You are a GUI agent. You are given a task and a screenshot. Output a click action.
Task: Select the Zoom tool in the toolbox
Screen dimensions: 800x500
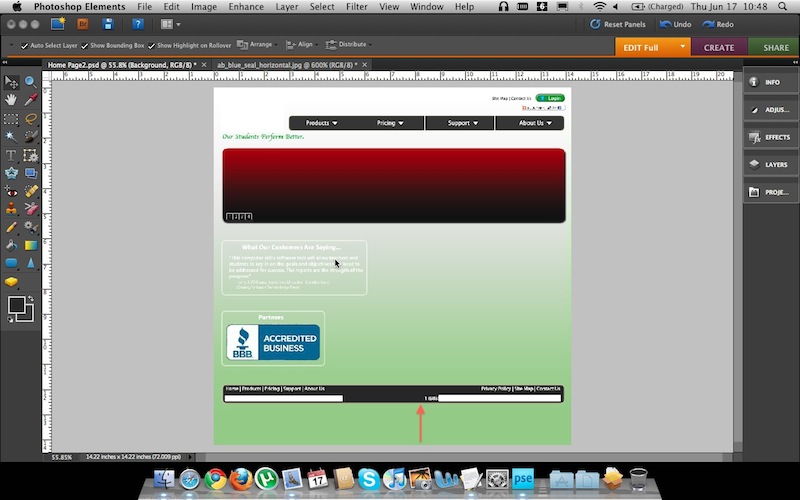30,82
